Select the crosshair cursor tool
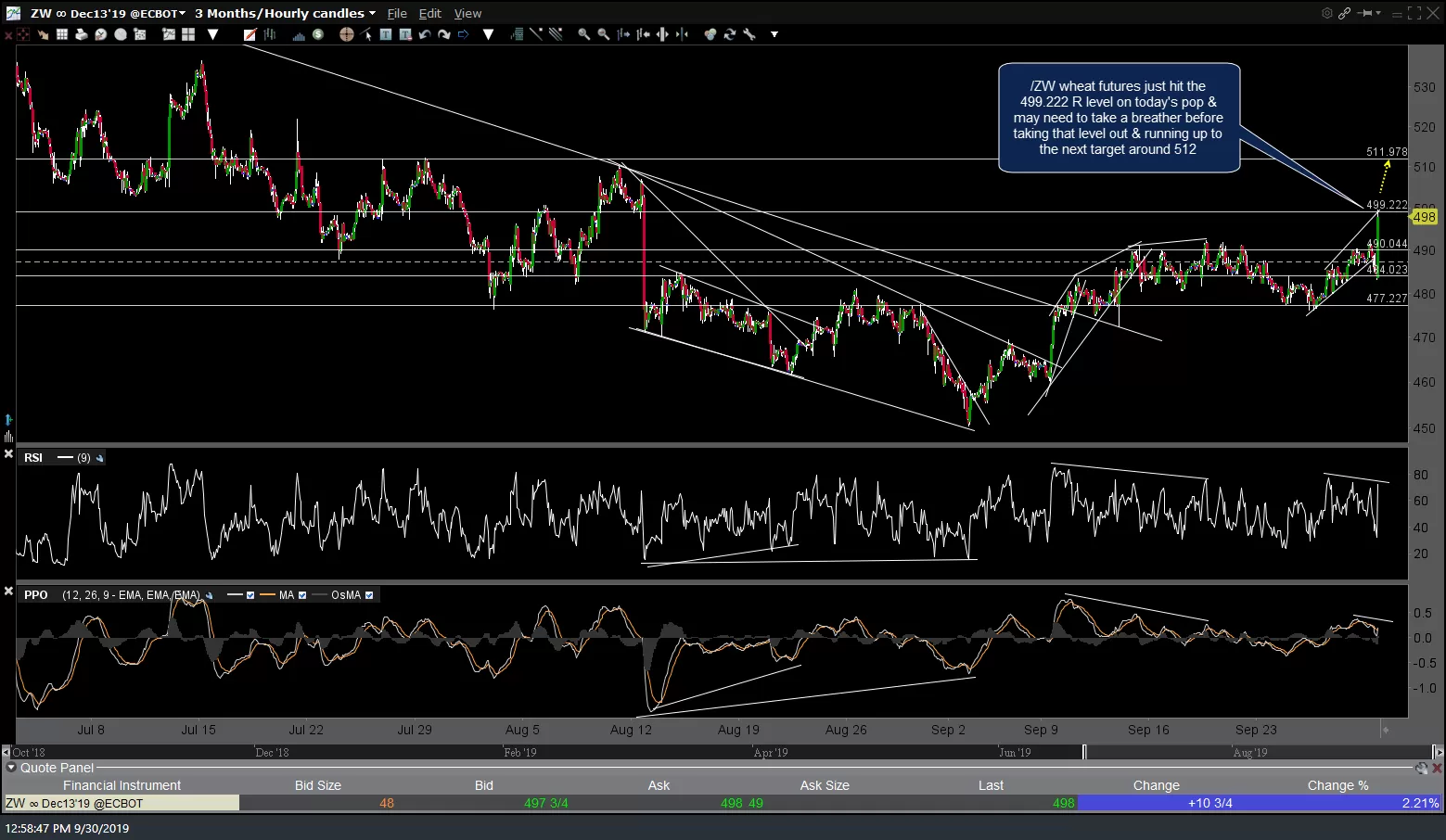 coord(347,34)
